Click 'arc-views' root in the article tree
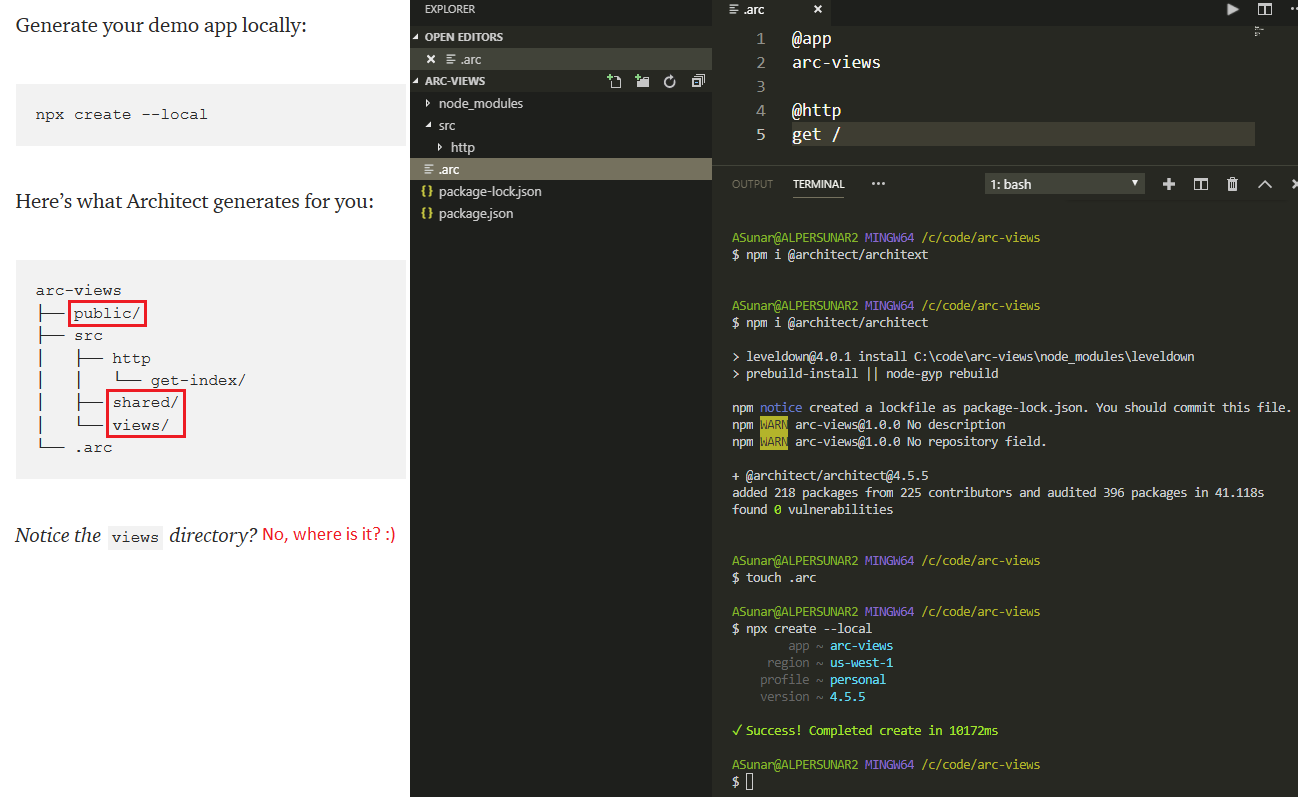This screenshot has width=1299, height=797. (x=79, y=291)
